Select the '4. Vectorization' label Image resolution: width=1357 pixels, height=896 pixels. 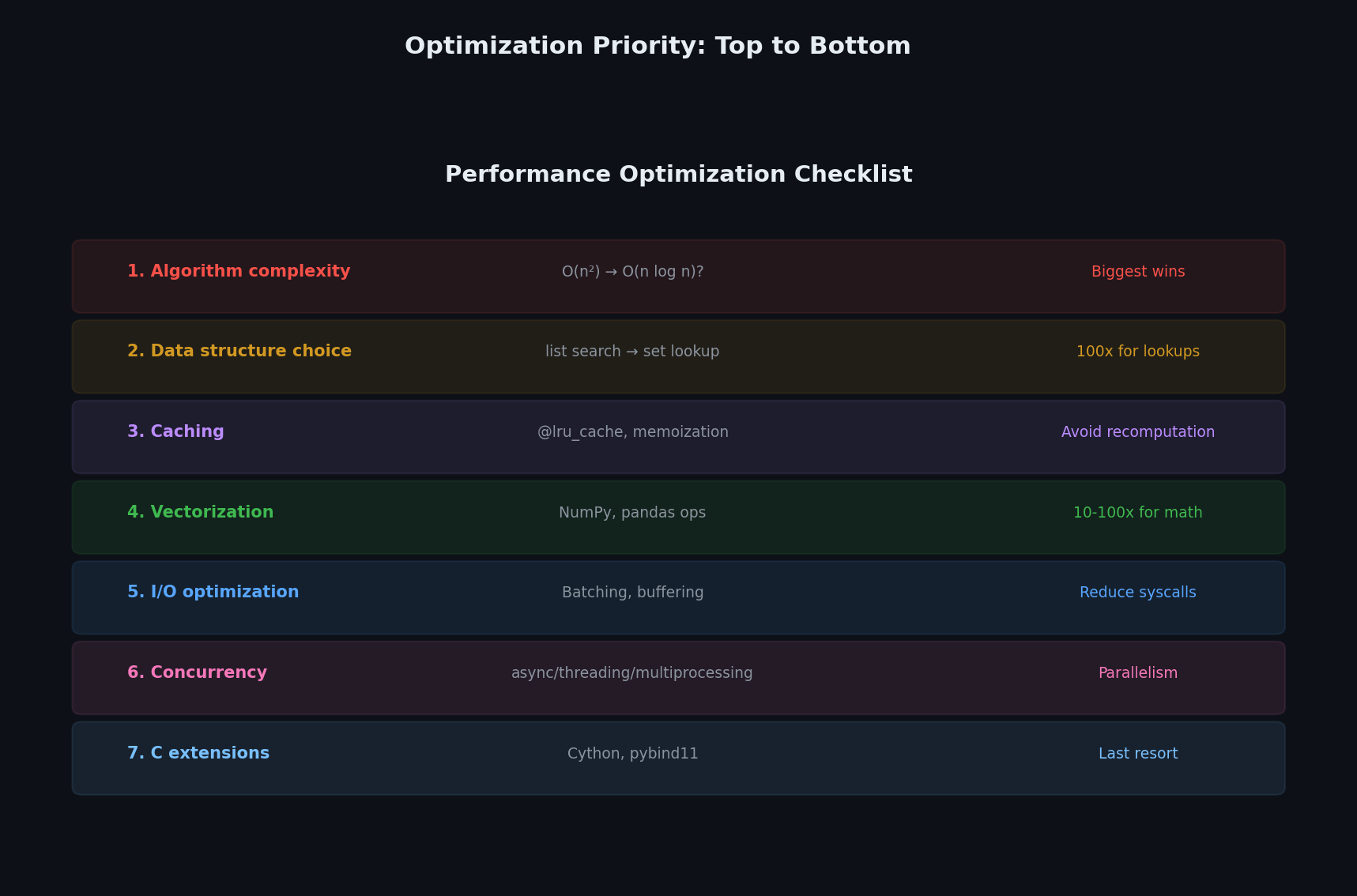pos(201,513)
